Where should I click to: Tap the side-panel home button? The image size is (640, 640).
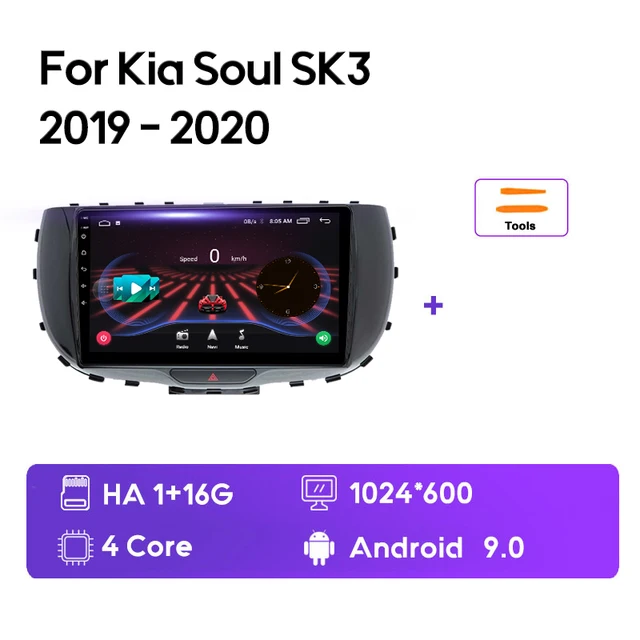84,253
